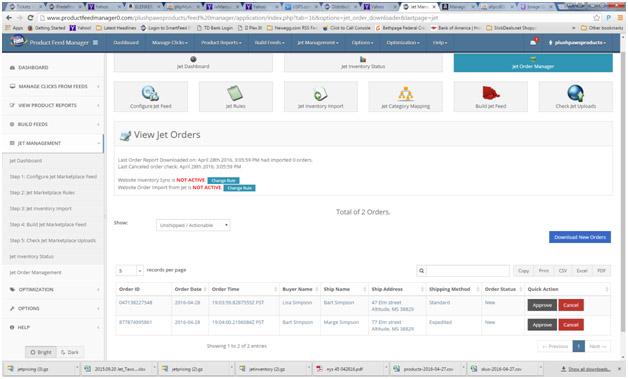Click the notifications icon in top bar
Image resolution: width=628 pixels, height=379 pixels.
(x=533, y=42)
